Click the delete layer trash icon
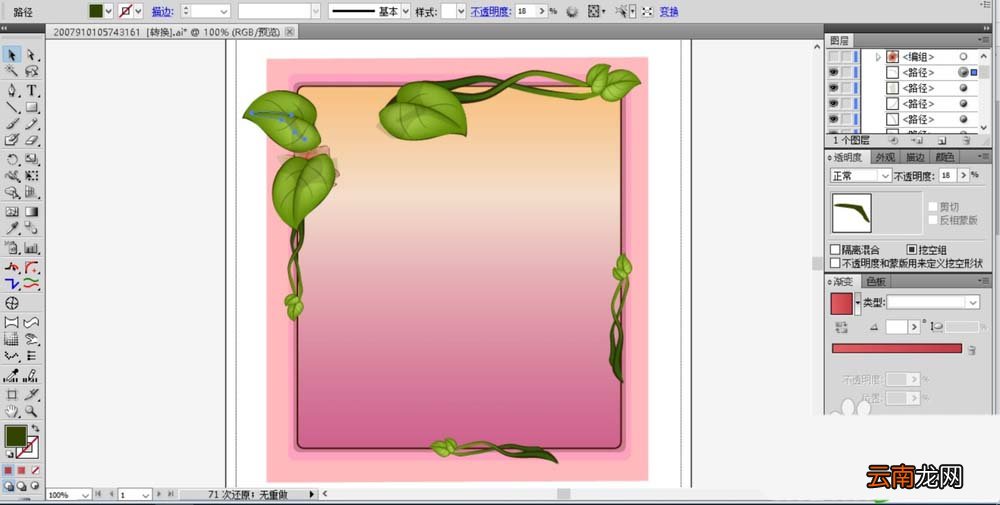 click(966, 140)
